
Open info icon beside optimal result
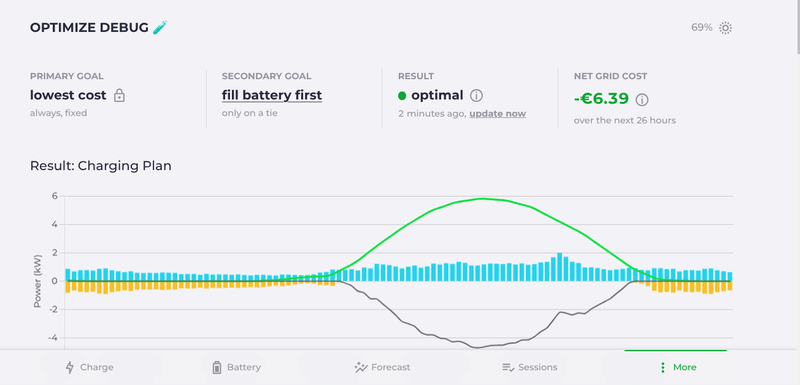(x=476, y=95)
